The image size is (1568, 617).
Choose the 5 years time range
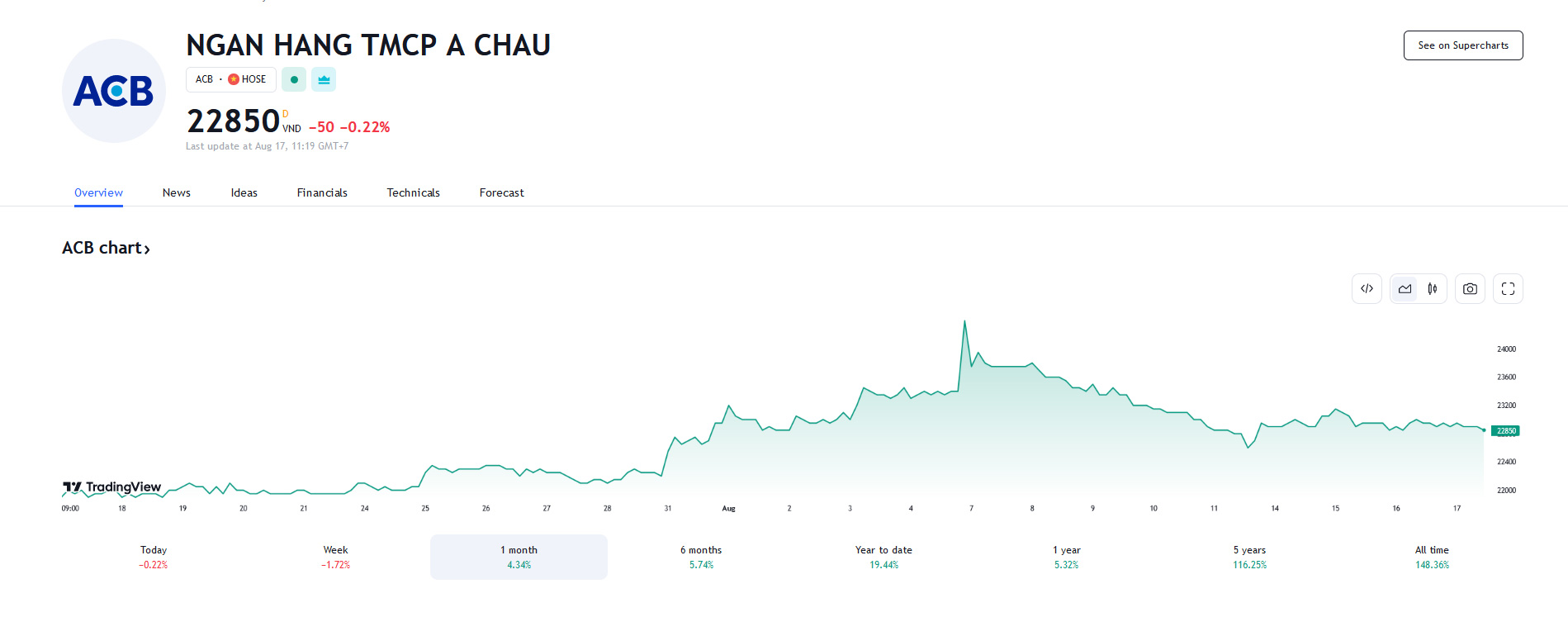[x=1249, y=557]
